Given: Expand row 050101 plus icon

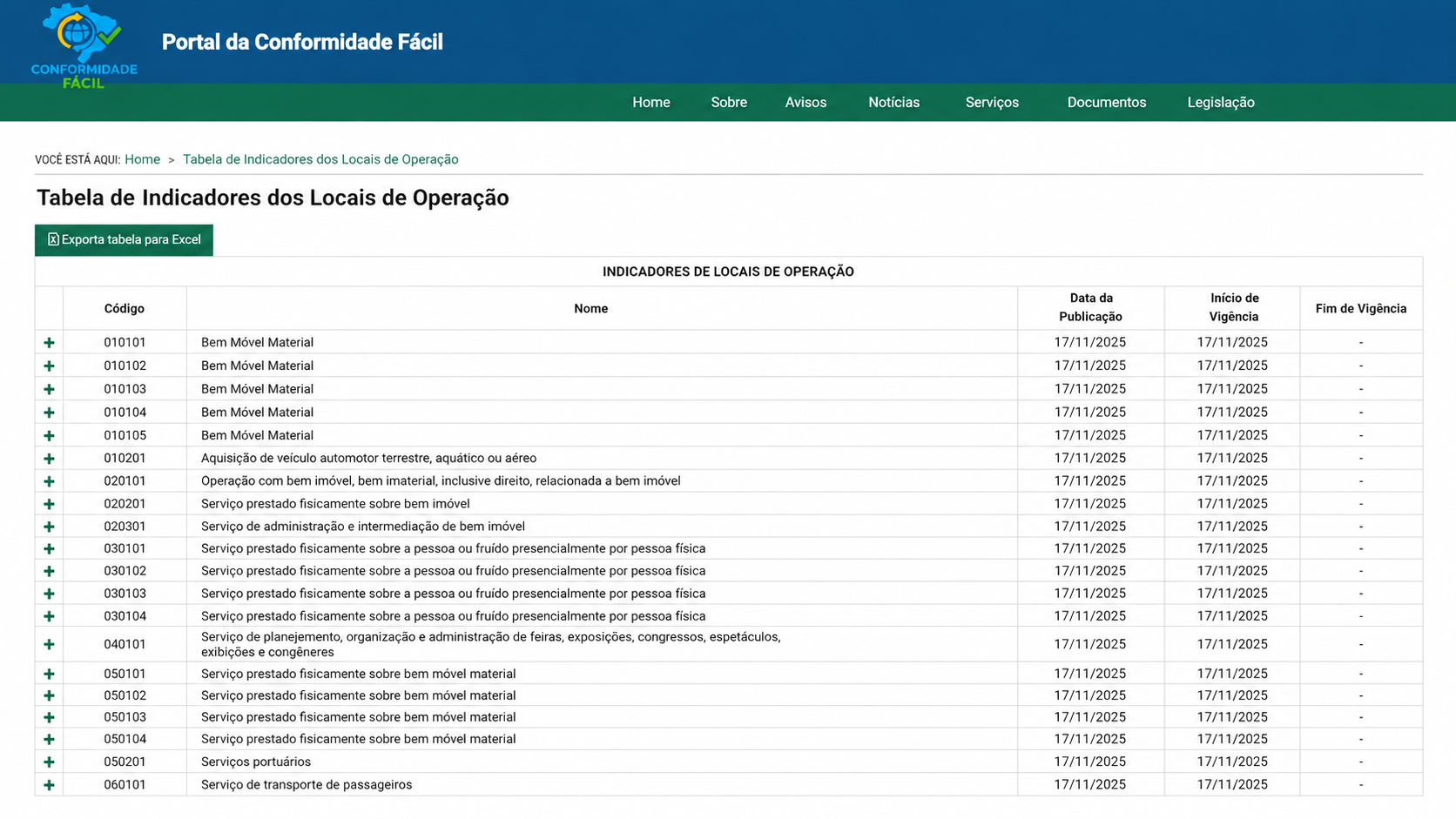Looking at the screenshot, I should click(x=49, y=674).
